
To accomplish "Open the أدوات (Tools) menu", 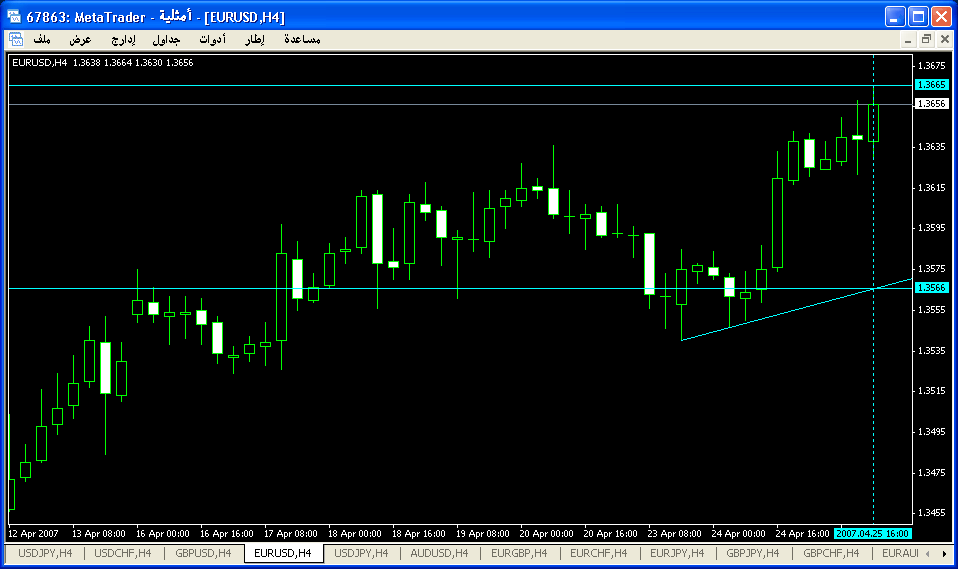I will pyautogui.click(x=213, y=40).
